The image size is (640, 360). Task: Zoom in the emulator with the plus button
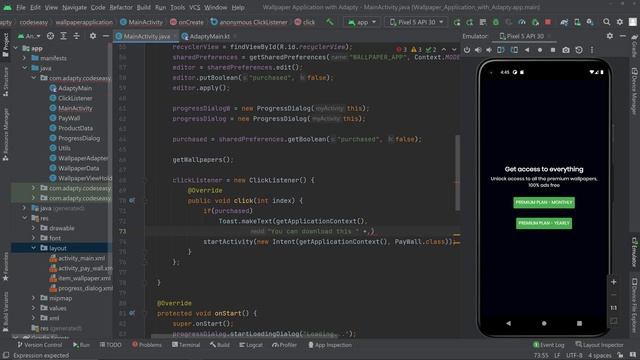pyautogui.click(x=613, y=282)
